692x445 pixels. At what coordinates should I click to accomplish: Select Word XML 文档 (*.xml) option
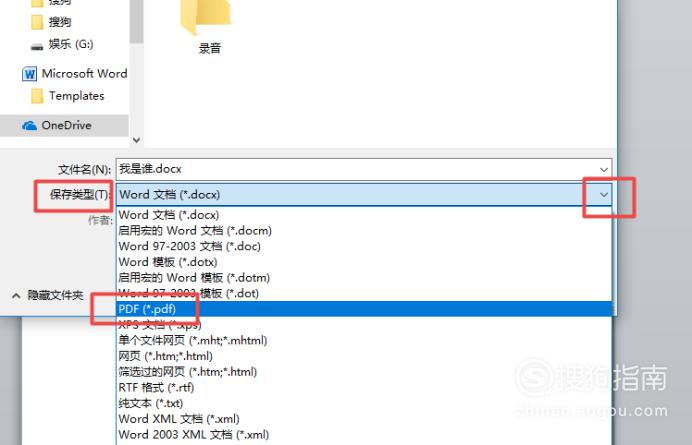pos(364,419)
